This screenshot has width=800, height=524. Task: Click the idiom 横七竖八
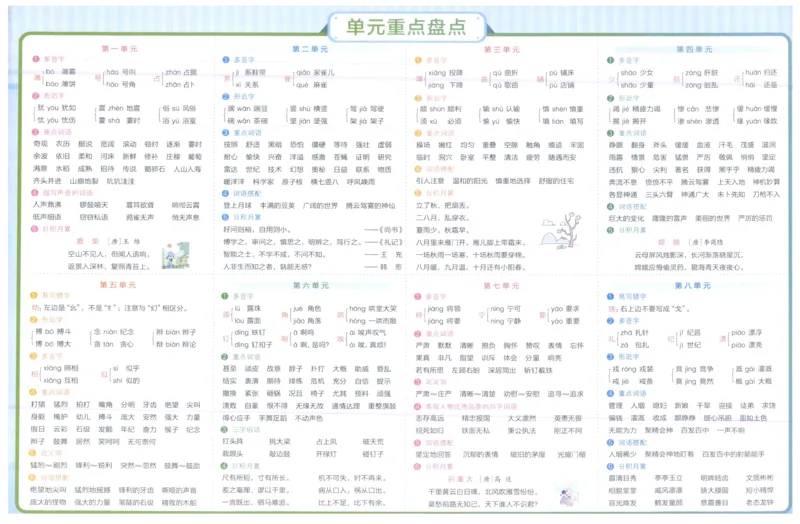pos(324,182)
